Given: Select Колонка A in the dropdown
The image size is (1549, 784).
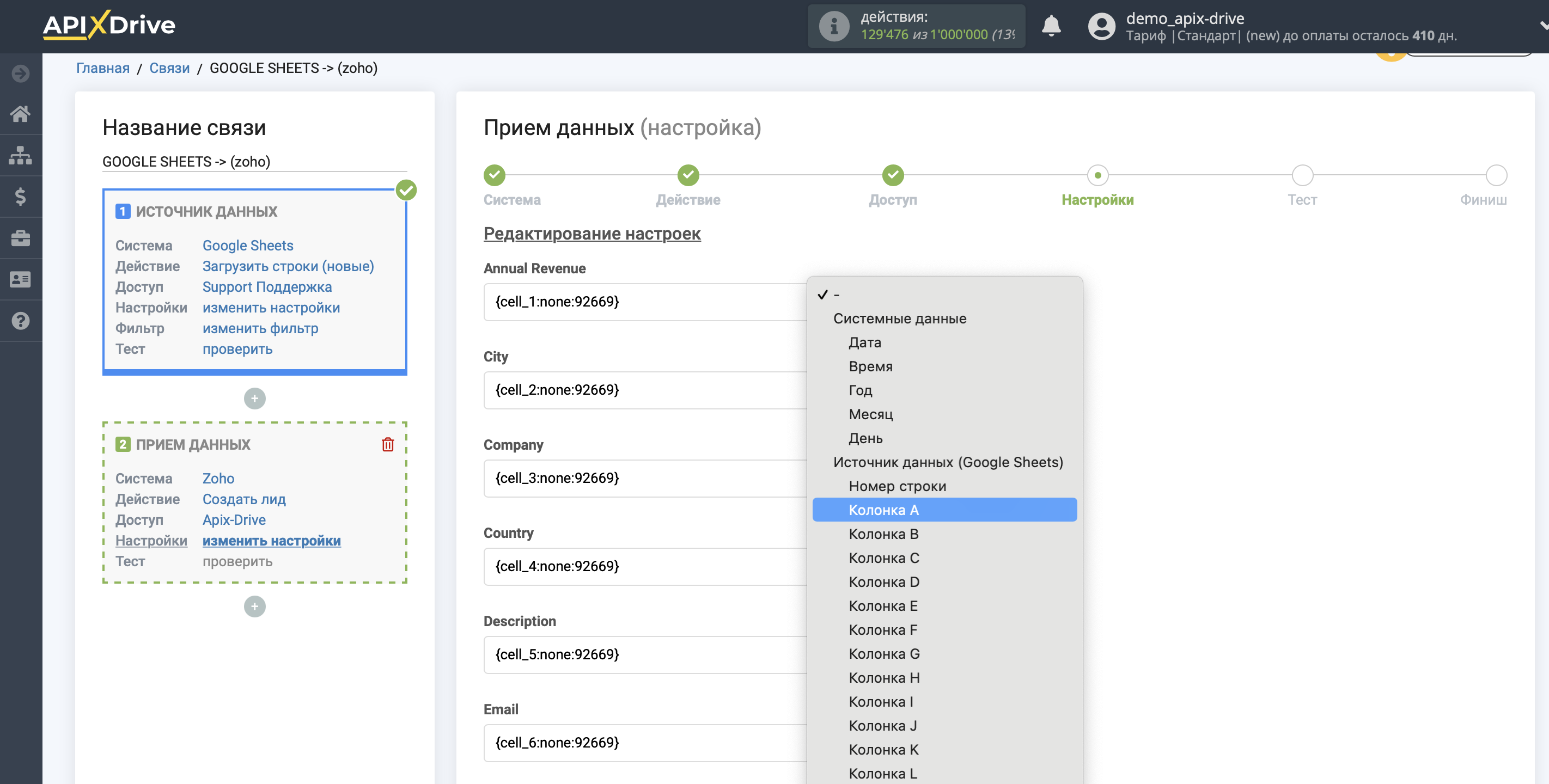Looking at the screenshot, I should 944,510.
